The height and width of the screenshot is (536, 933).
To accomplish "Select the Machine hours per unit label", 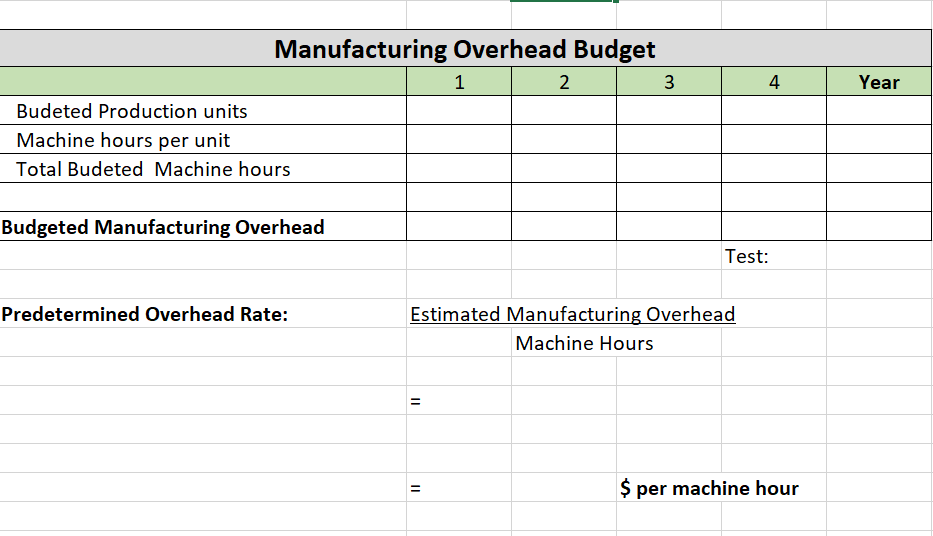I will 123,140.
